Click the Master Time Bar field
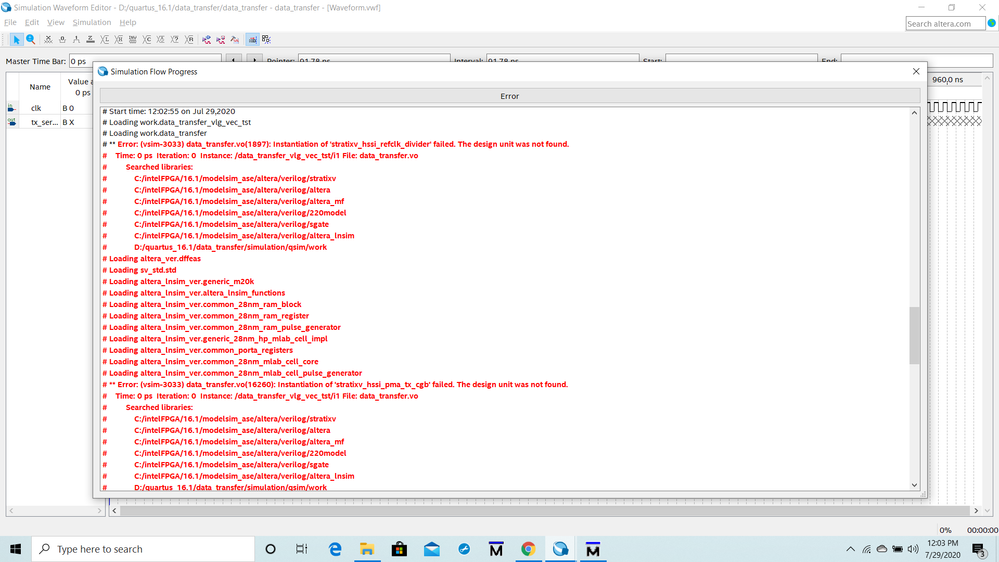Screen dimensions: 999x562 [145, 61]
